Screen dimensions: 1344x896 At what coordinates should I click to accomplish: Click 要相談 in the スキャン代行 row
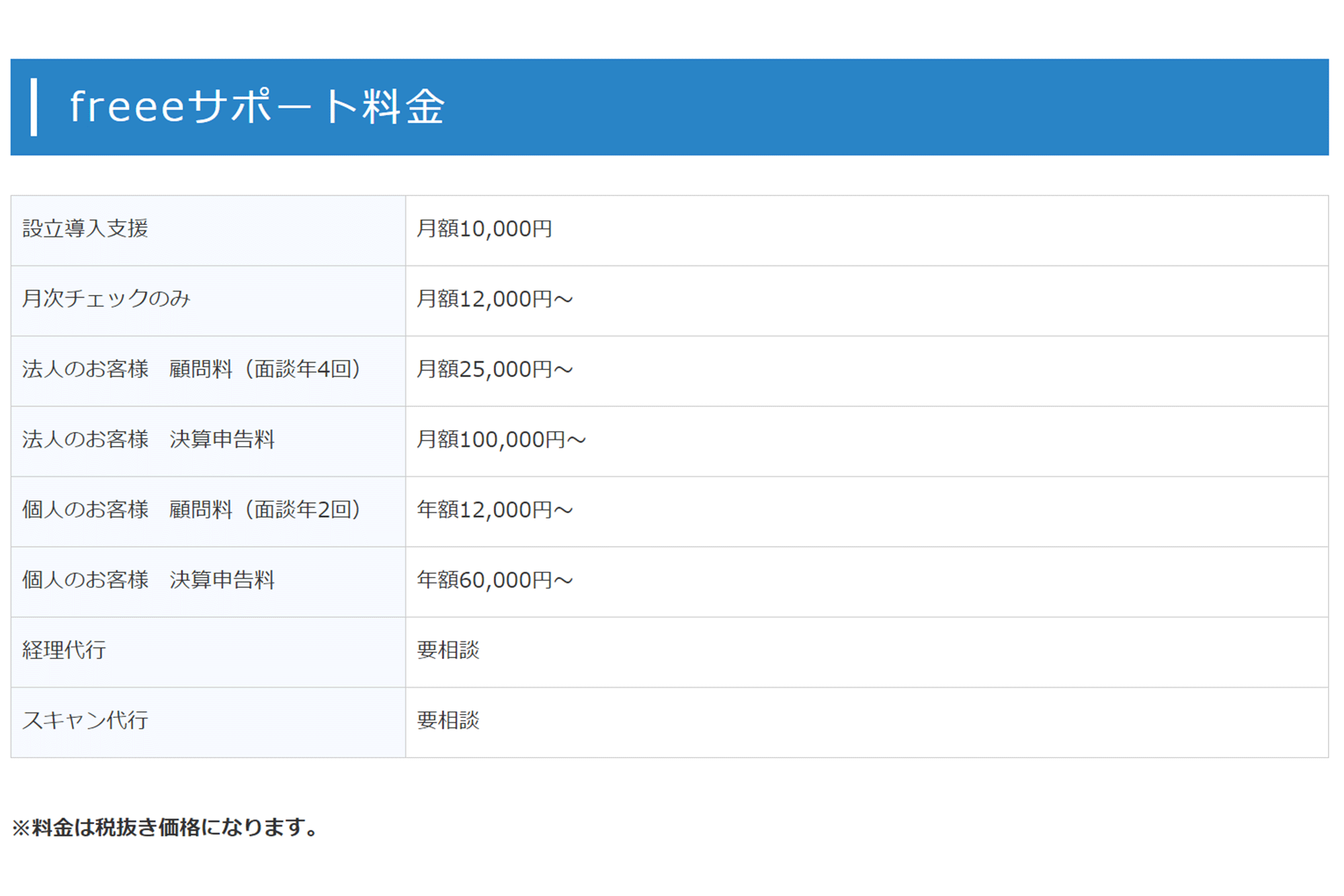448,721
